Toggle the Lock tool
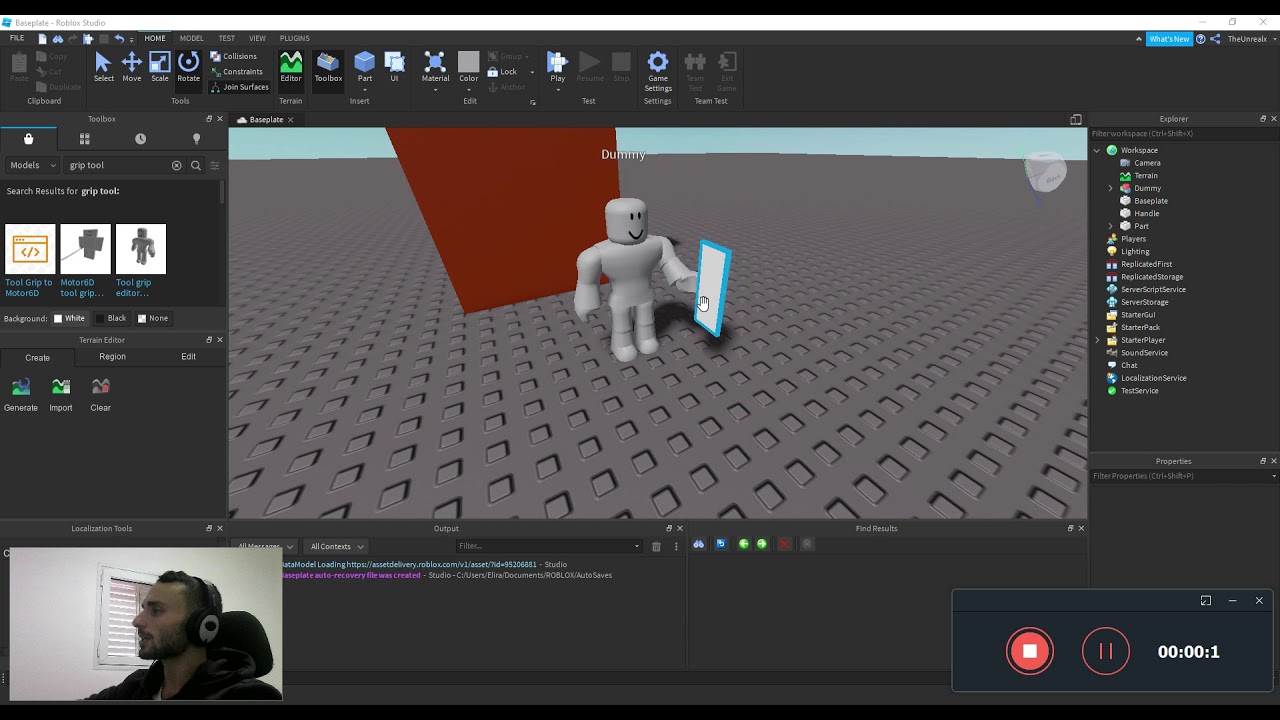The width and height of the screenshot is (1280, 720). (502, 72)
